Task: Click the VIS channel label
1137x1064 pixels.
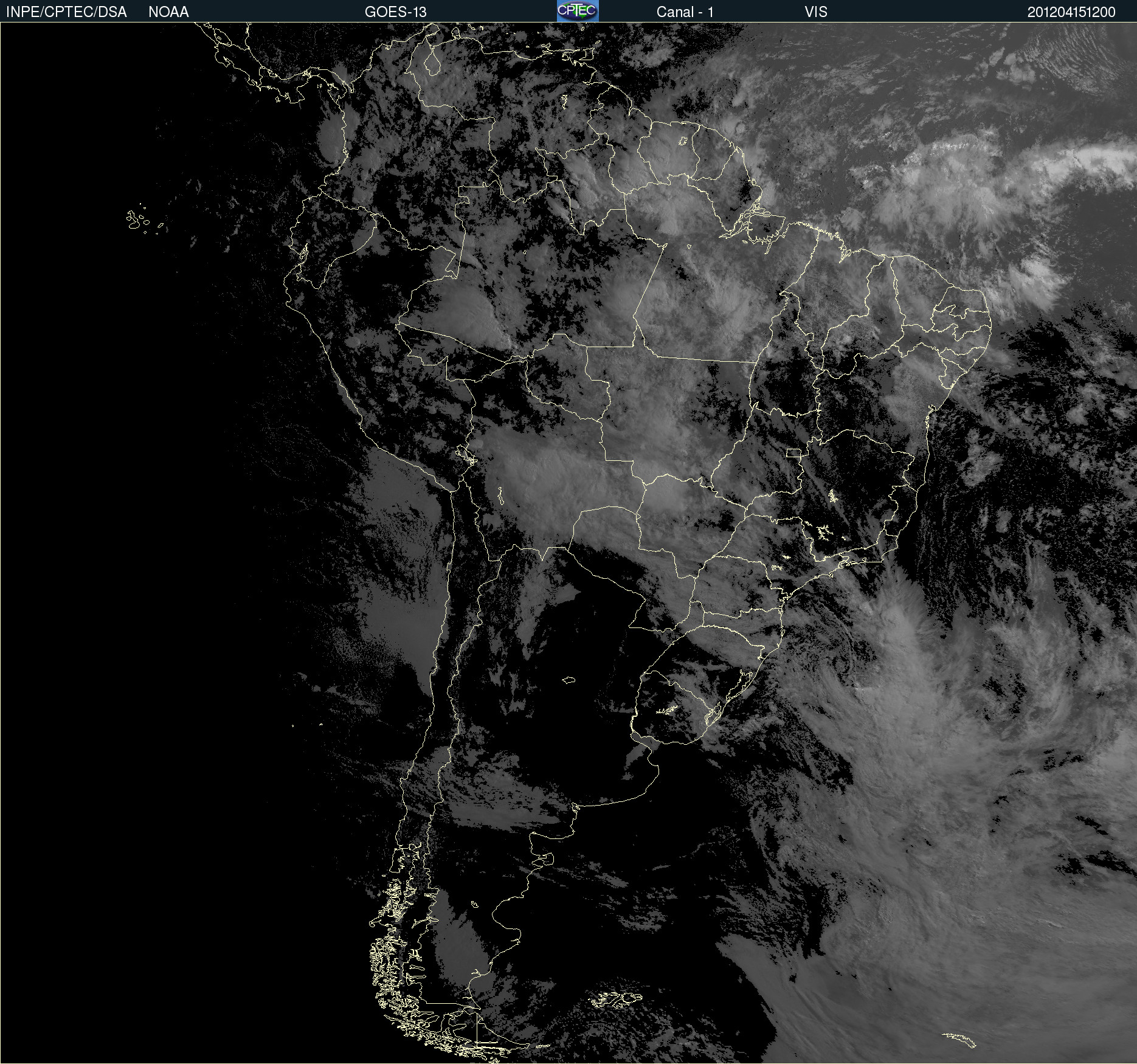Action: (816, 12)
